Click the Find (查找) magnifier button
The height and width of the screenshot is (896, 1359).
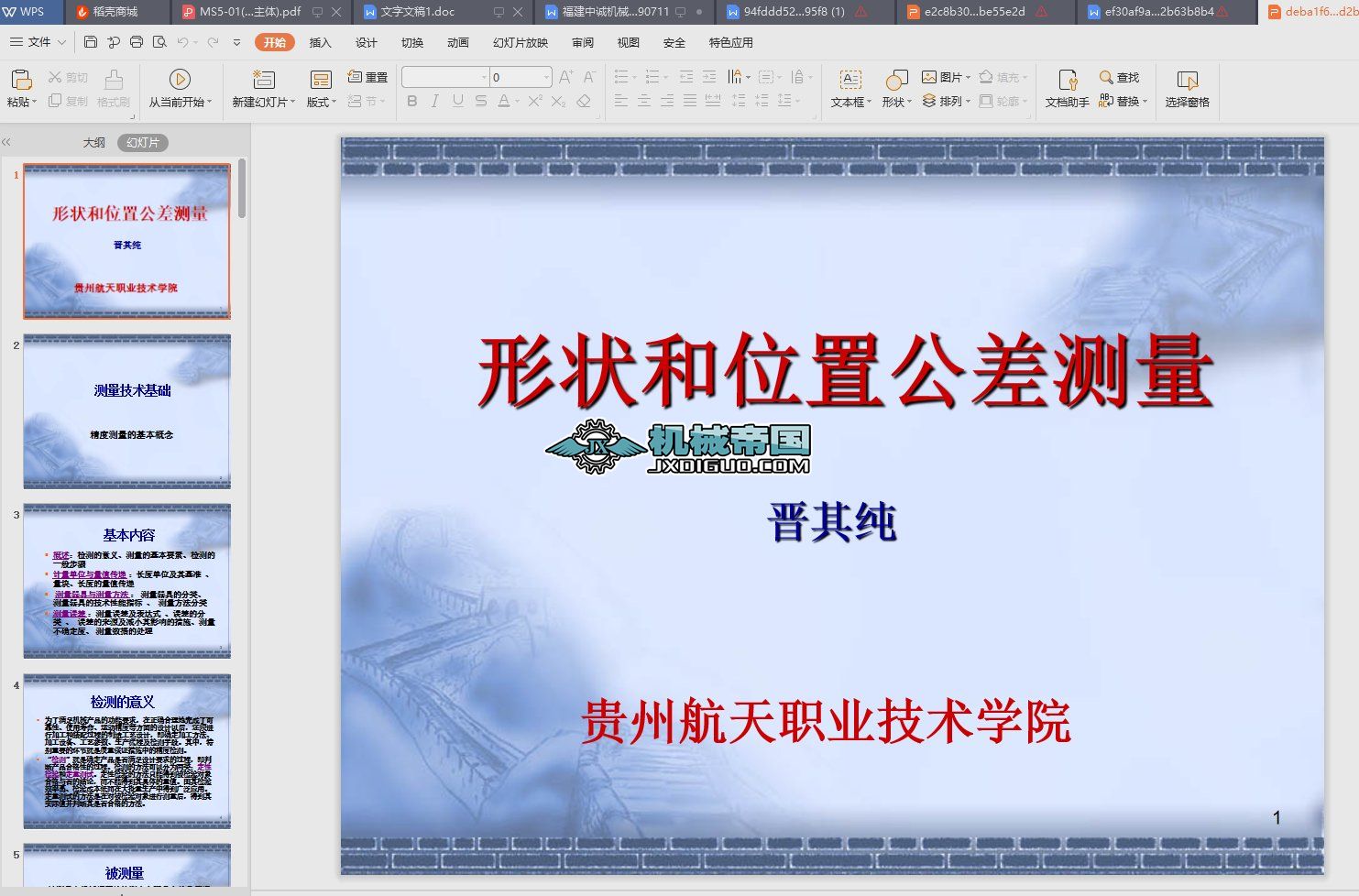pyautogui.click(x=1119, y=78)
